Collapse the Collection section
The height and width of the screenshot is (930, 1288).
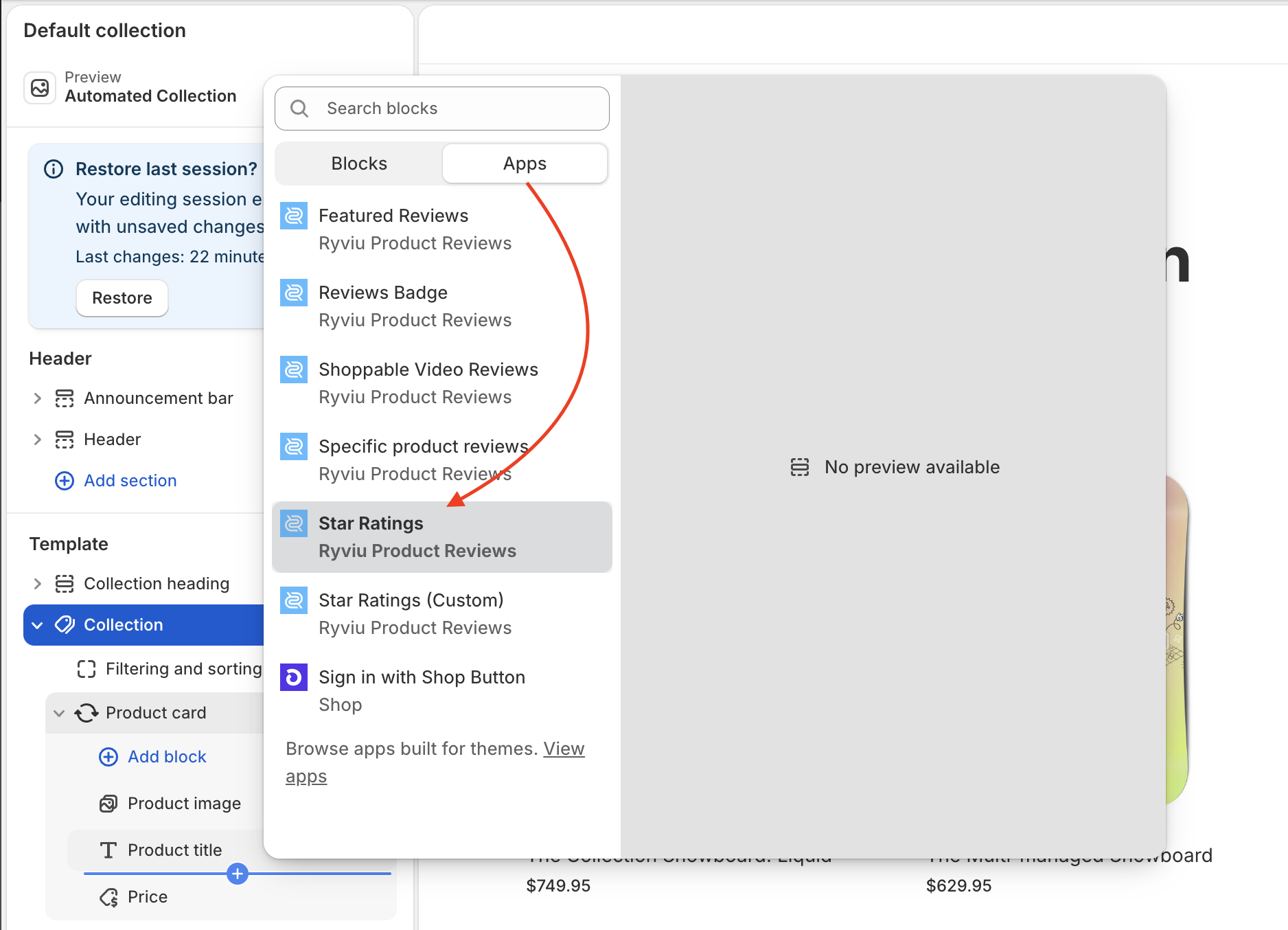tap(38, 625)
